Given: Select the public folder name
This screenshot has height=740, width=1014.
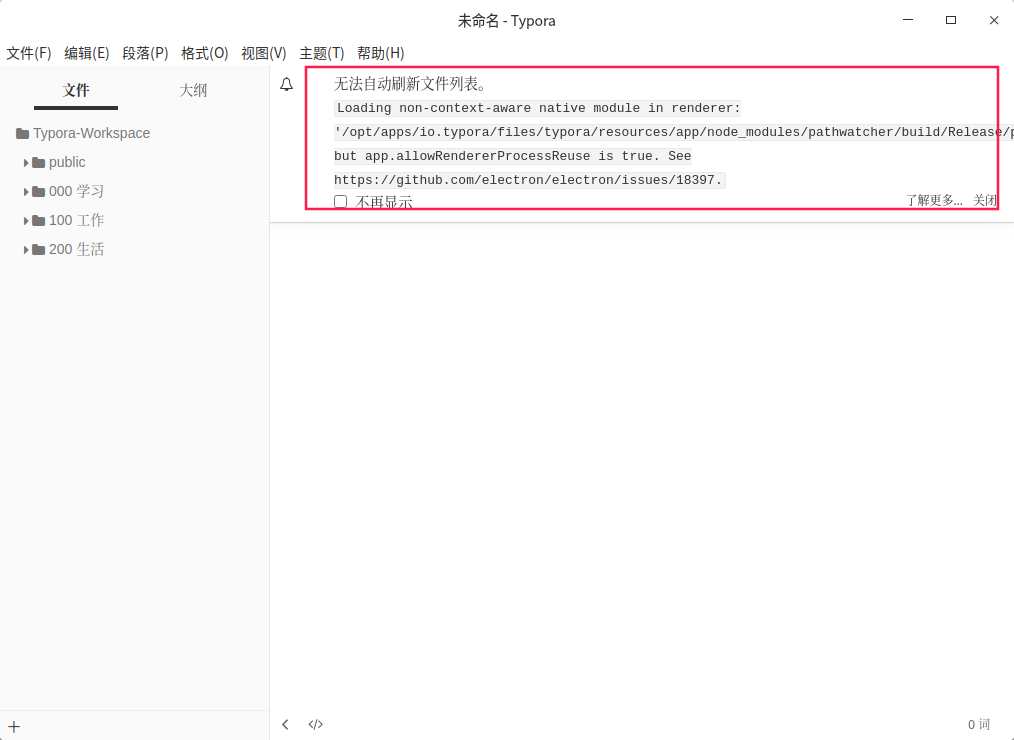Looking at the screenshot, I should [67, 162].
